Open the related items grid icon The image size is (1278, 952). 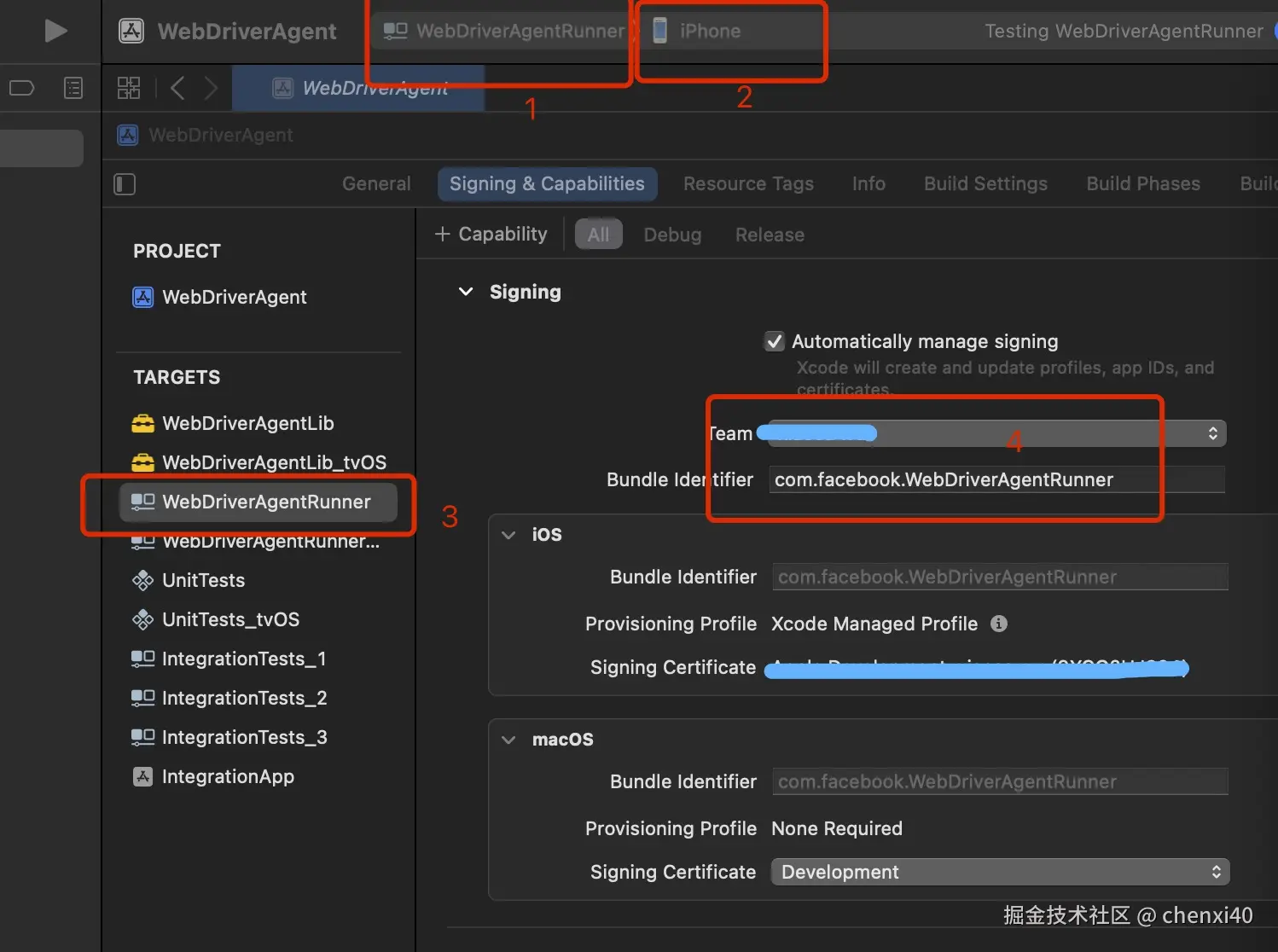(129, 88)
